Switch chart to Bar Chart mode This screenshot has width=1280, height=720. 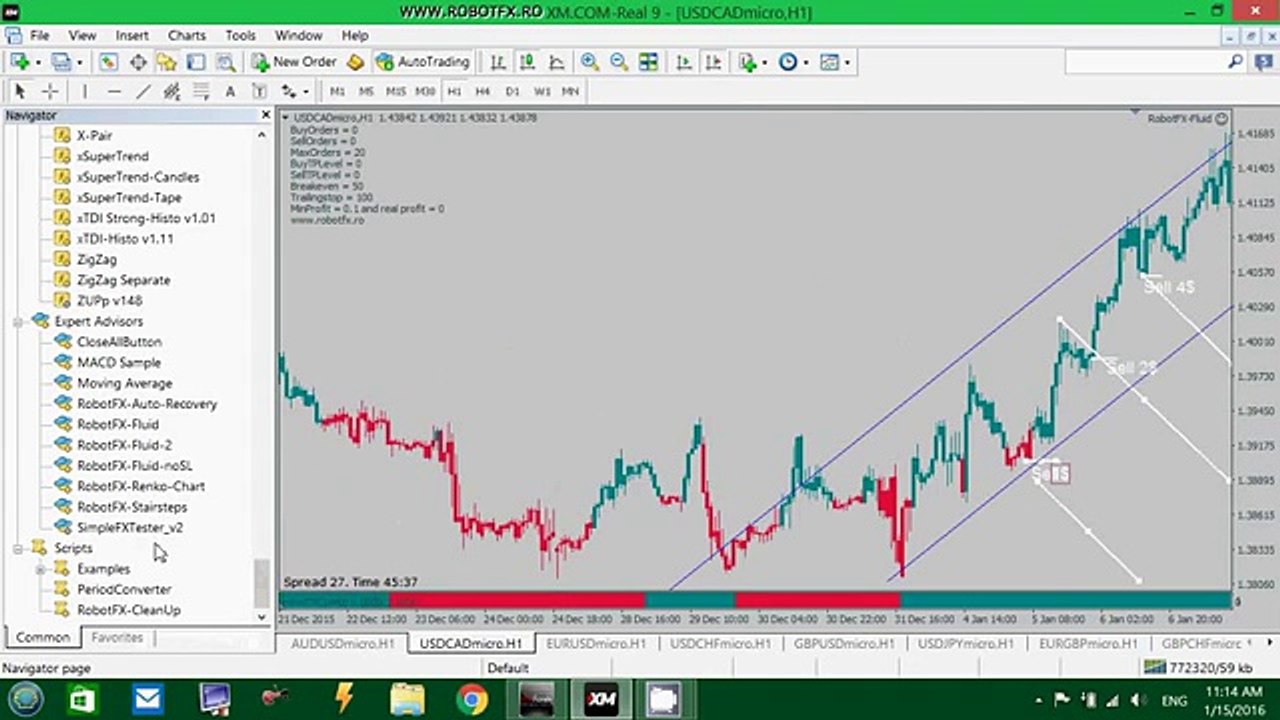click(498, 62)
